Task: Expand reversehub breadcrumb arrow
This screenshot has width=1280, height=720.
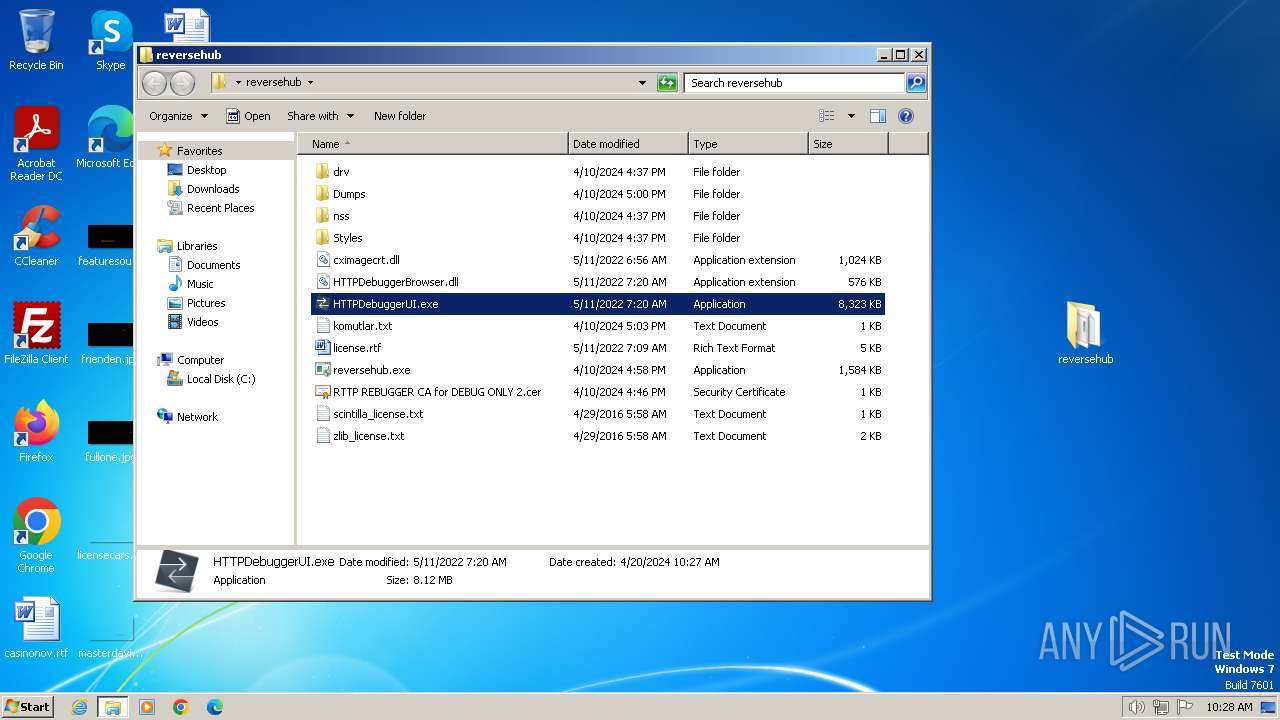Action: [310, 83]
